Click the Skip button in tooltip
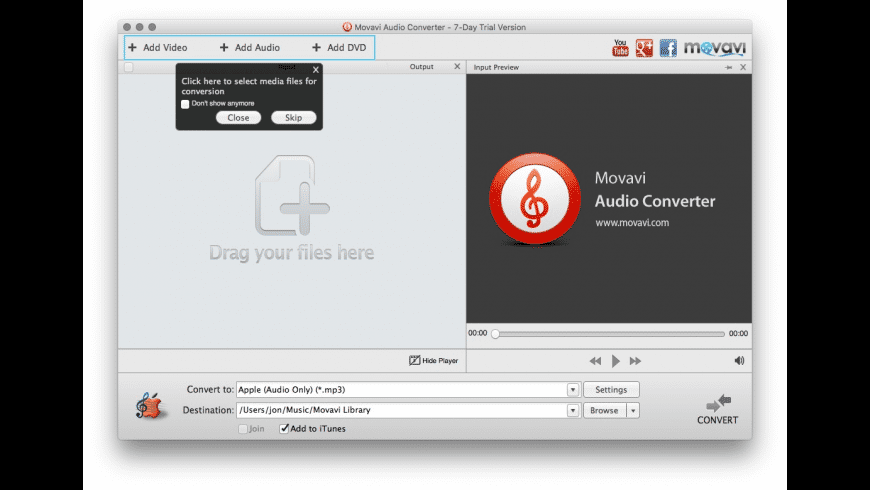Image resolution: width=870 pixels, height=490 pixels. [294, 118]
